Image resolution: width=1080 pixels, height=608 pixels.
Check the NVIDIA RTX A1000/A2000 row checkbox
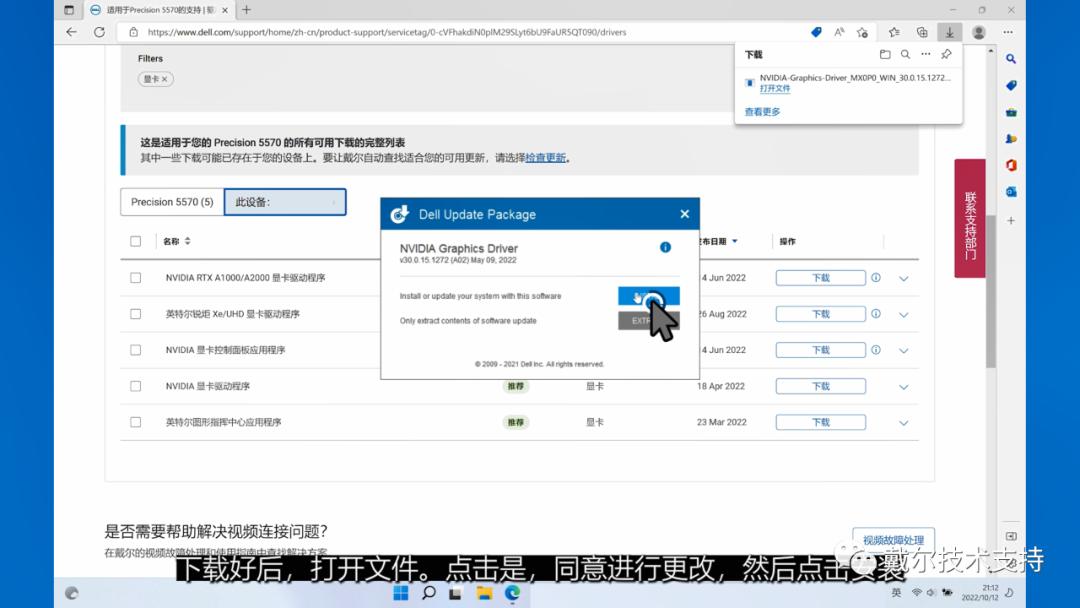[x=135, y=278]
